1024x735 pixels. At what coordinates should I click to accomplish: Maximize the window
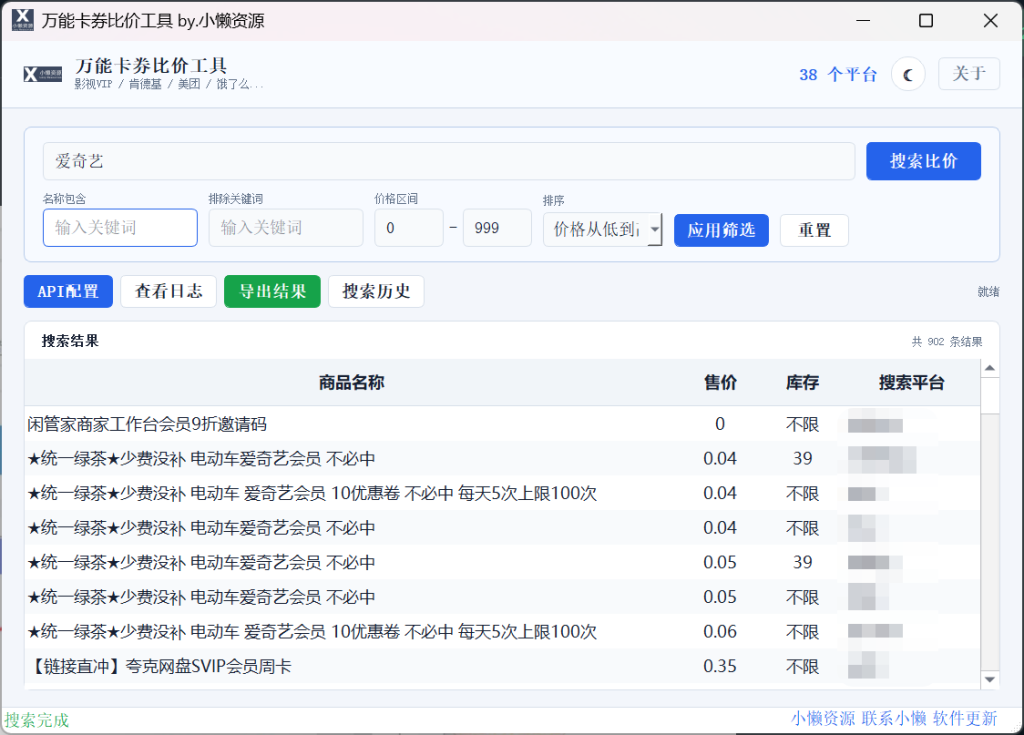click(x=926, y=21)
